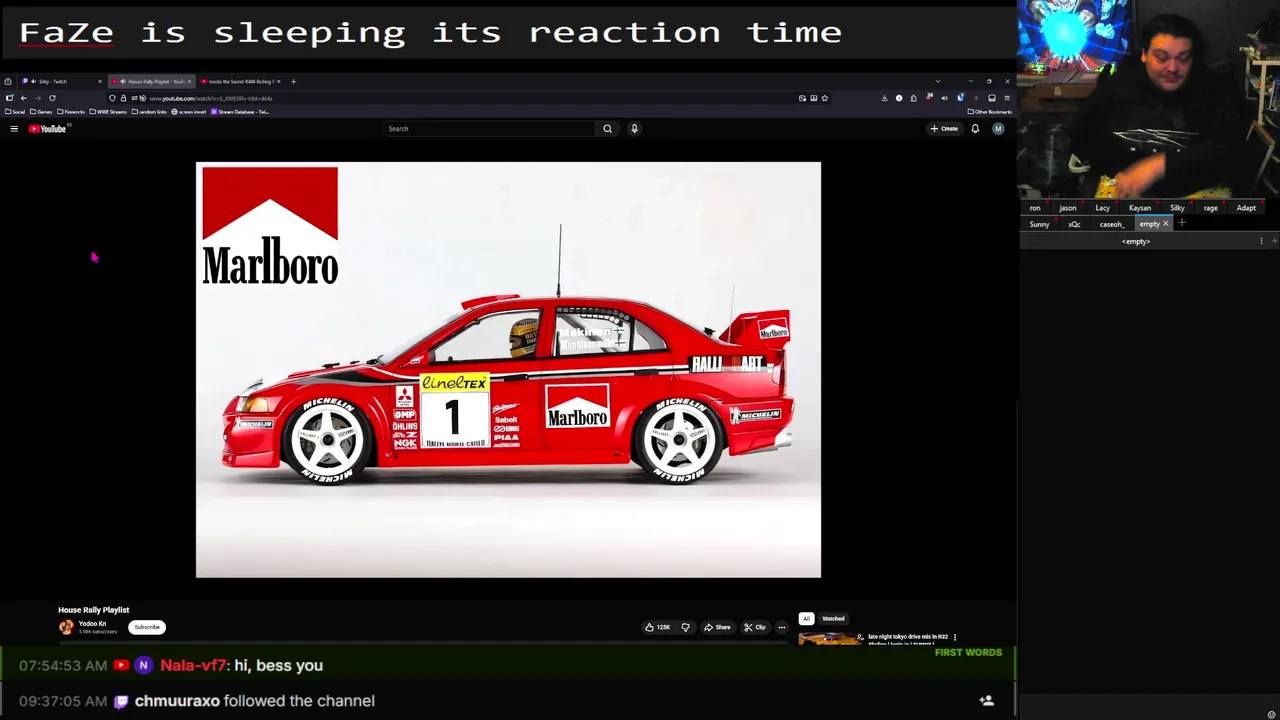
Task: Switch to the Silky chat tab
Action: click(1177, 208)
